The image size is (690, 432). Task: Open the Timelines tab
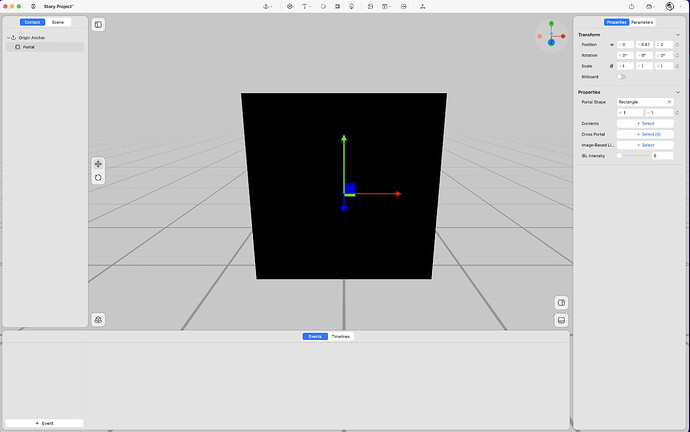tap(341, 337)
